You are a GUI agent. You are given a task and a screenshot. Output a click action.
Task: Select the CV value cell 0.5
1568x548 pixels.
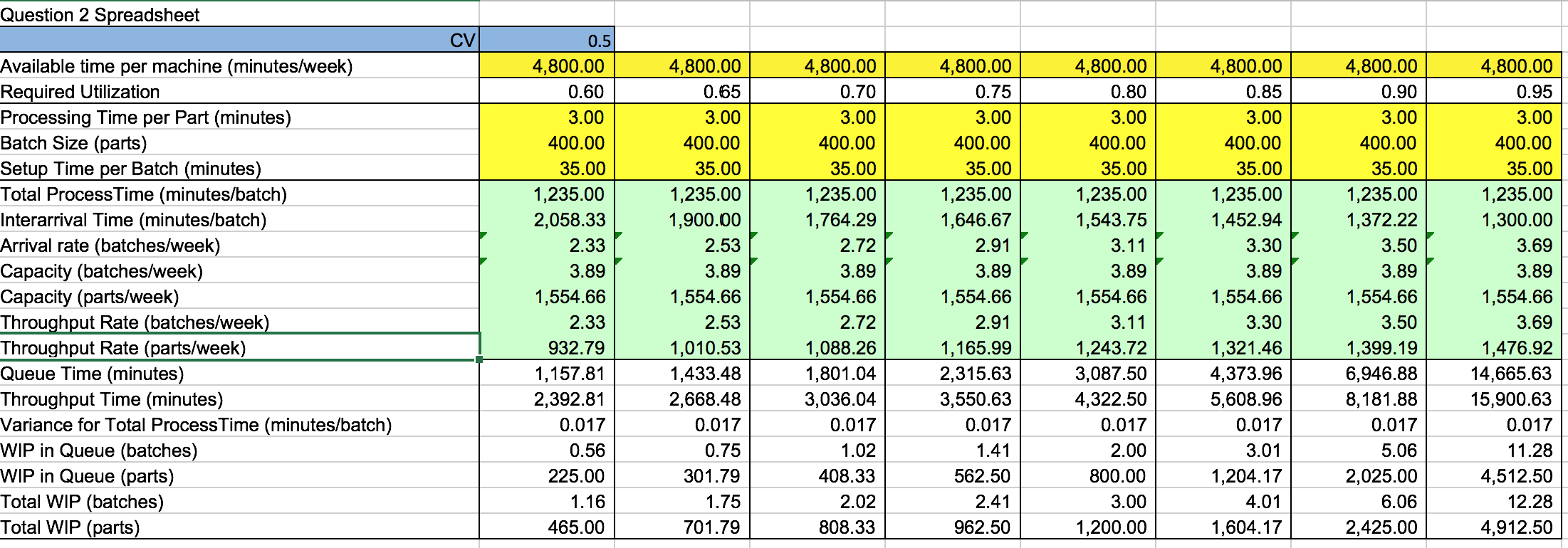click(x=547, y=40)
